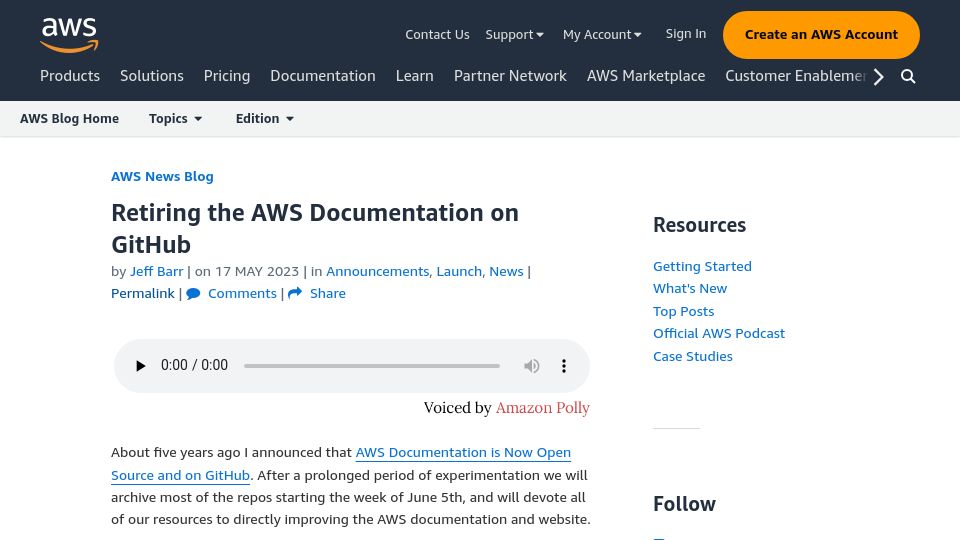
Task: Click the Sign In link
Action: pos(686,34)
